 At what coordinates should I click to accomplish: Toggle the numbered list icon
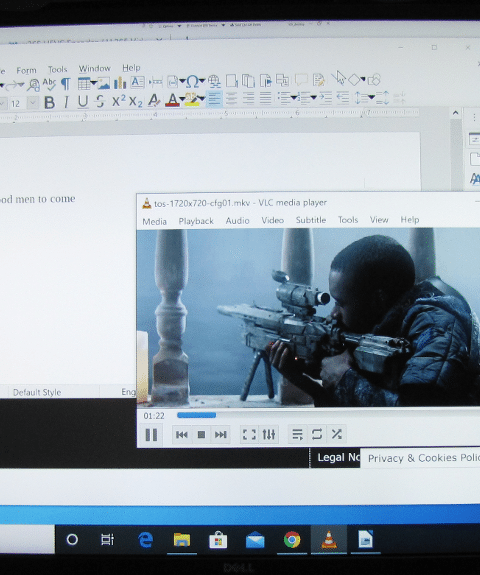(x=304, y=98)
